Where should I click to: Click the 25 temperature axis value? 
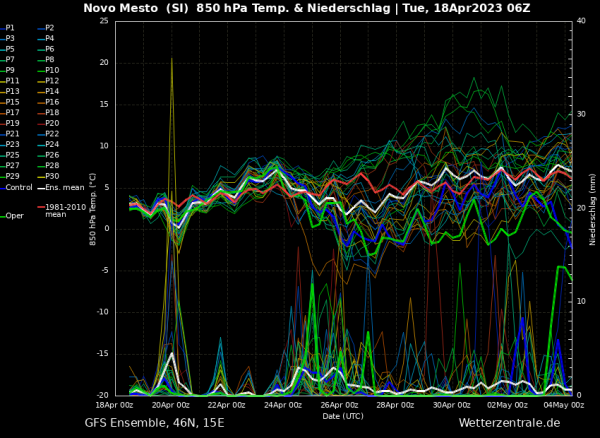pos(104,21)
